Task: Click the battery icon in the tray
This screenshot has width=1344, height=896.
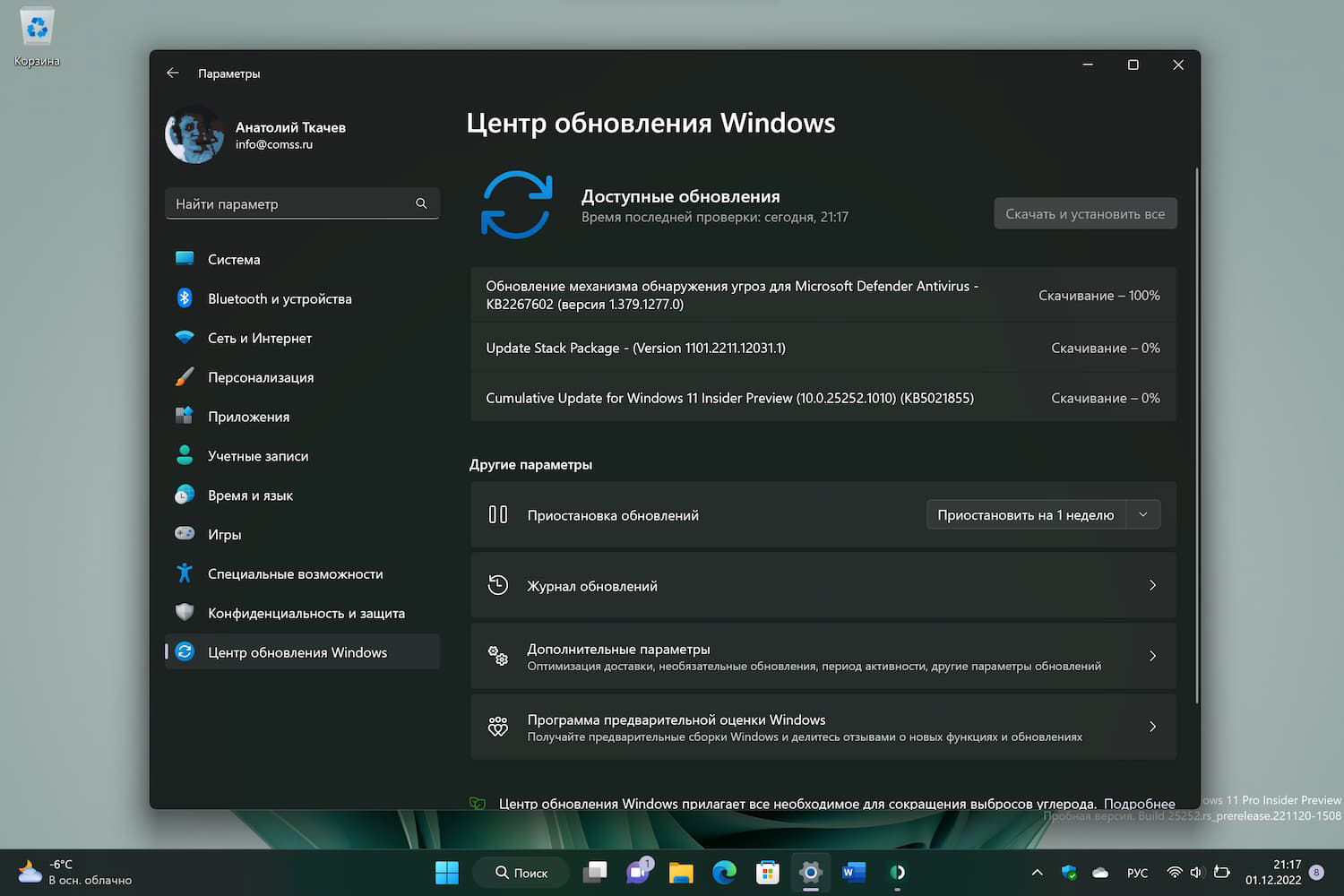Action: 1221,872
